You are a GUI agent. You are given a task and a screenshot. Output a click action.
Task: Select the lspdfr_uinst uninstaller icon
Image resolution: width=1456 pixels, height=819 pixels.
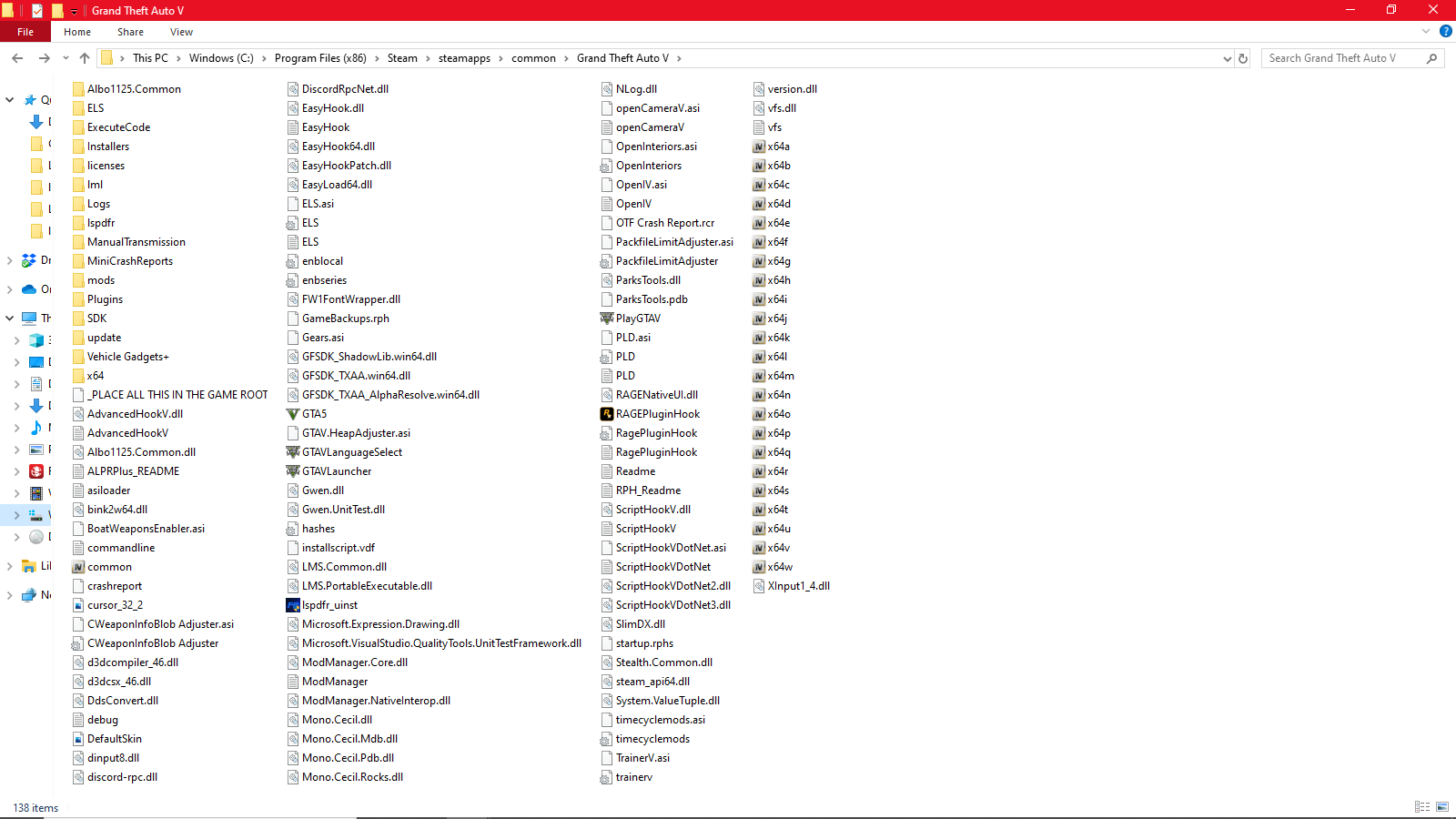[293, 605]
